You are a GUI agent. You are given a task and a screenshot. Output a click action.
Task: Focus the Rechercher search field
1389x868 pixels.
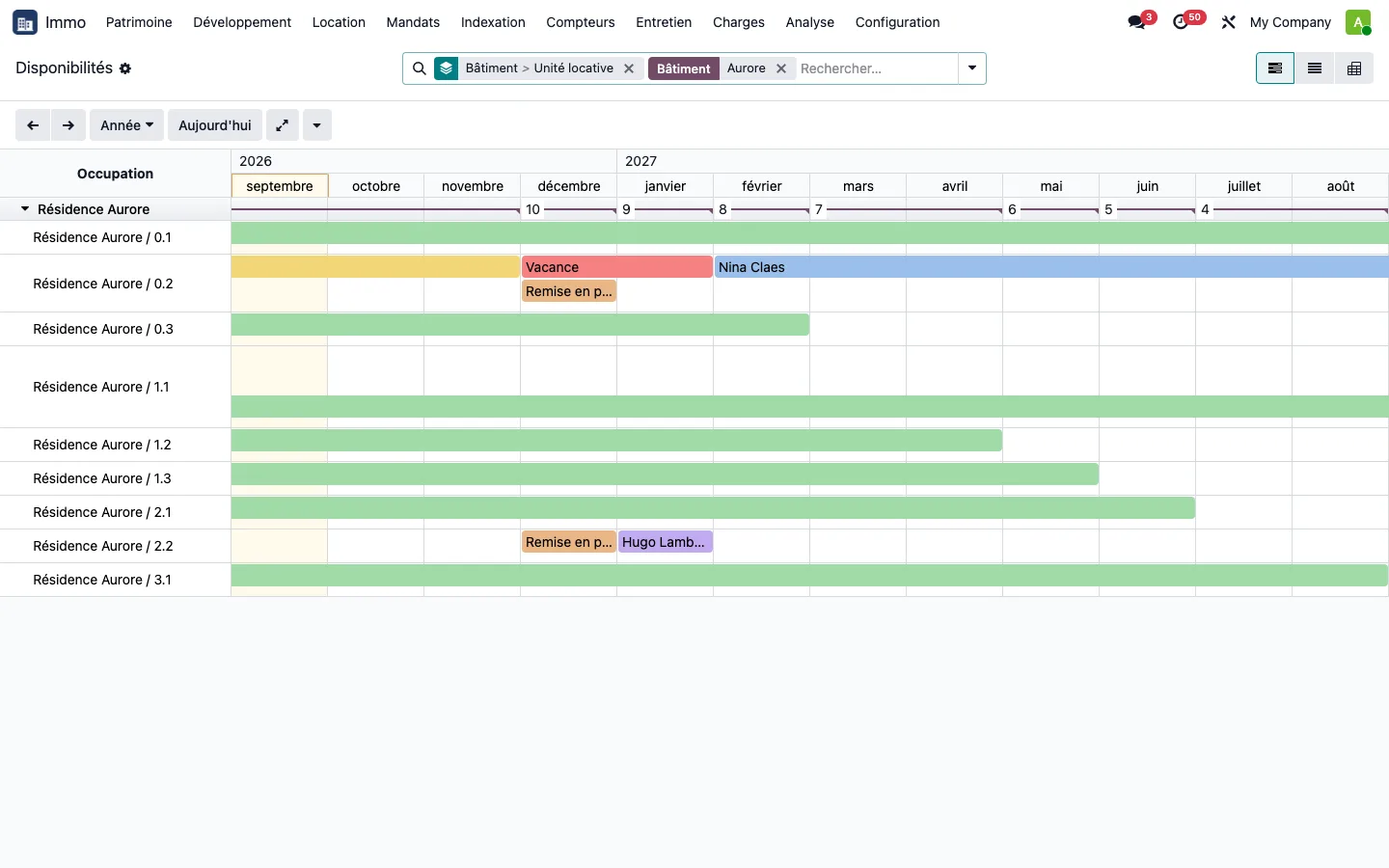[x=876, y=68]
